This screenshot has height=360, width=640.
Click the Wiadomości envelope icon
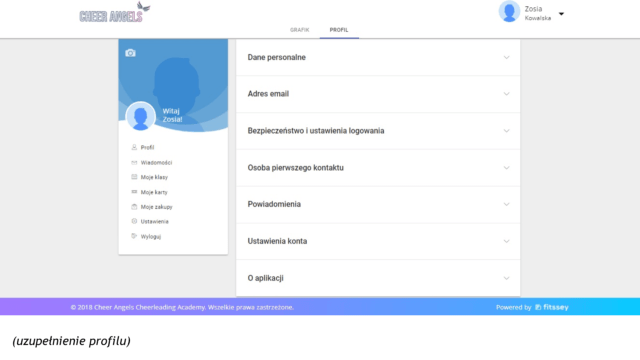(x=134, y=162)
